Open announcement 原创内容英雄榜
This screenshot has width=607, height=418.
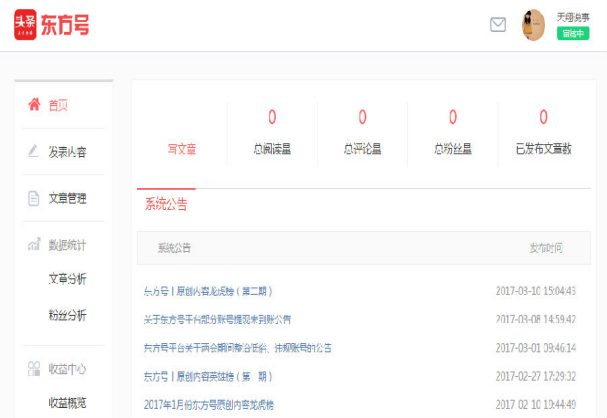click(208, 376)
